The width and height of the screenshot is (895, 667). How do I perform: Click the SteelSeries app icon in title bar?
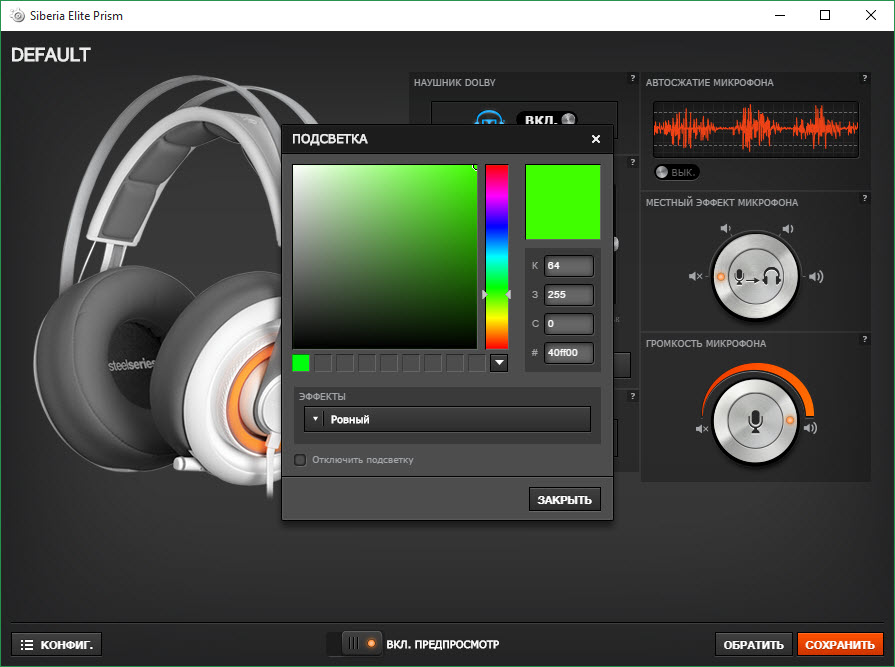point(17,15)
